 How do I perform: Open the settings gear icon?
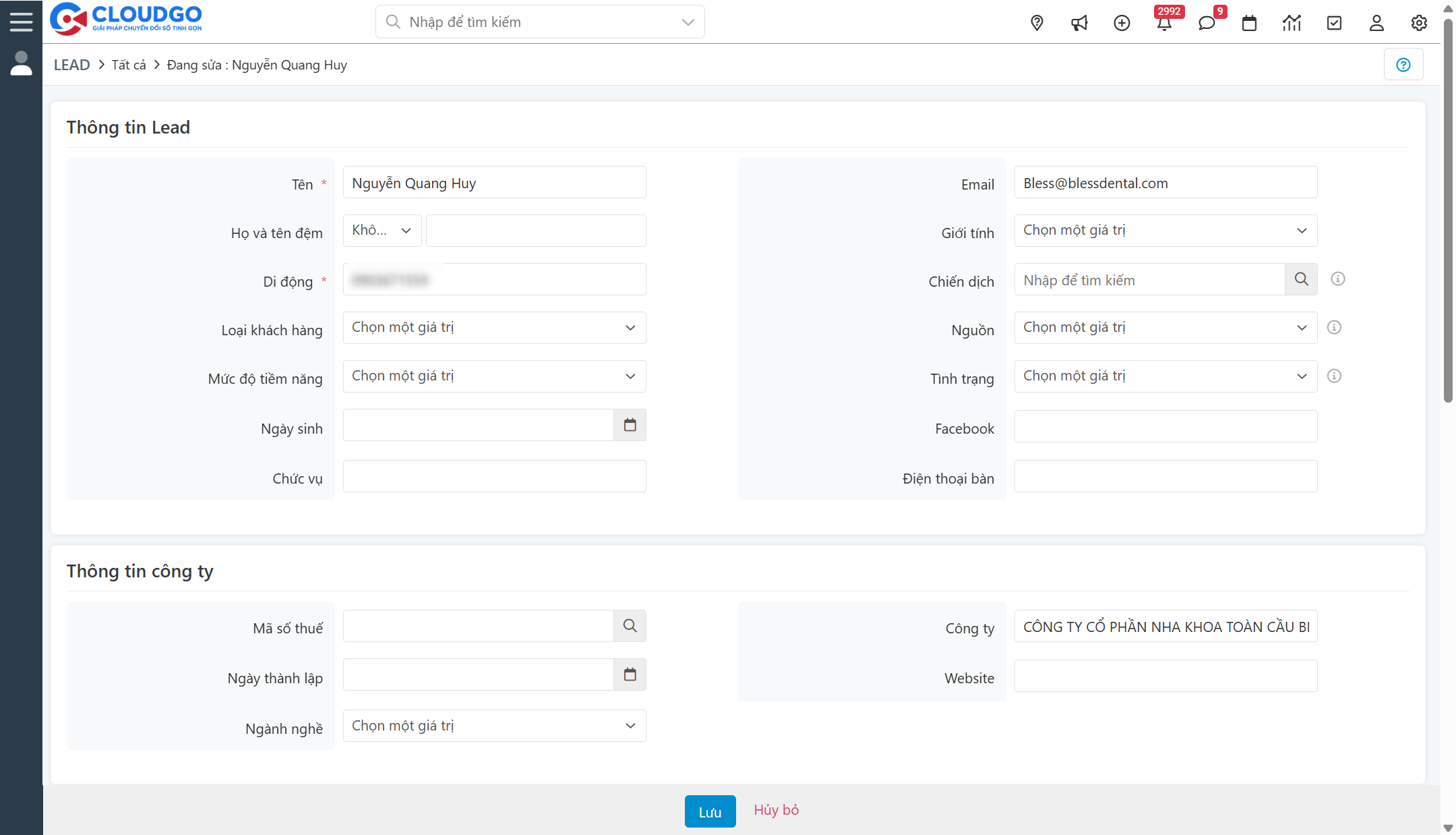[1419, 23]
